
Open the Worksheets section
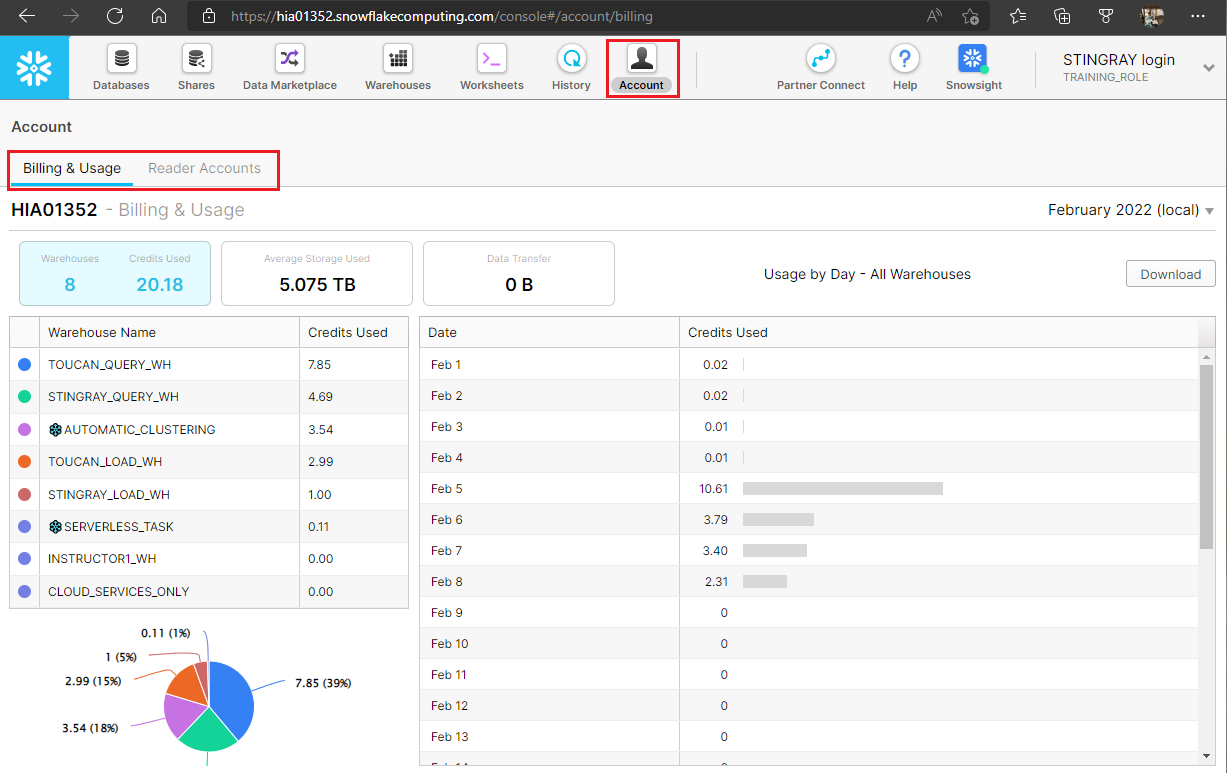[491, 68]
